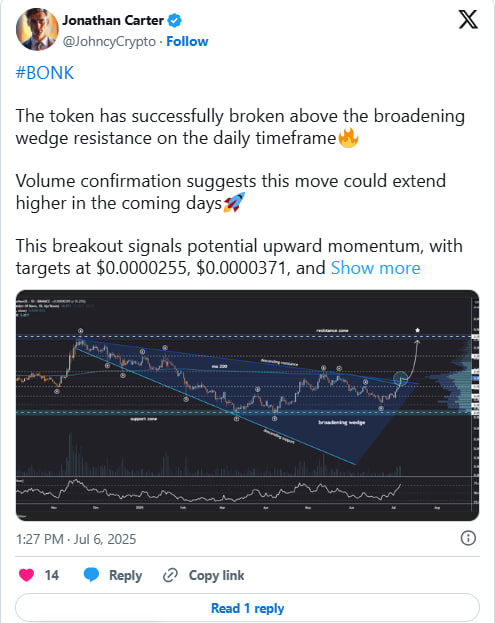495x623 pixels.
Task: Click Jonathan Carter's profile avatar
Action: 37,29
